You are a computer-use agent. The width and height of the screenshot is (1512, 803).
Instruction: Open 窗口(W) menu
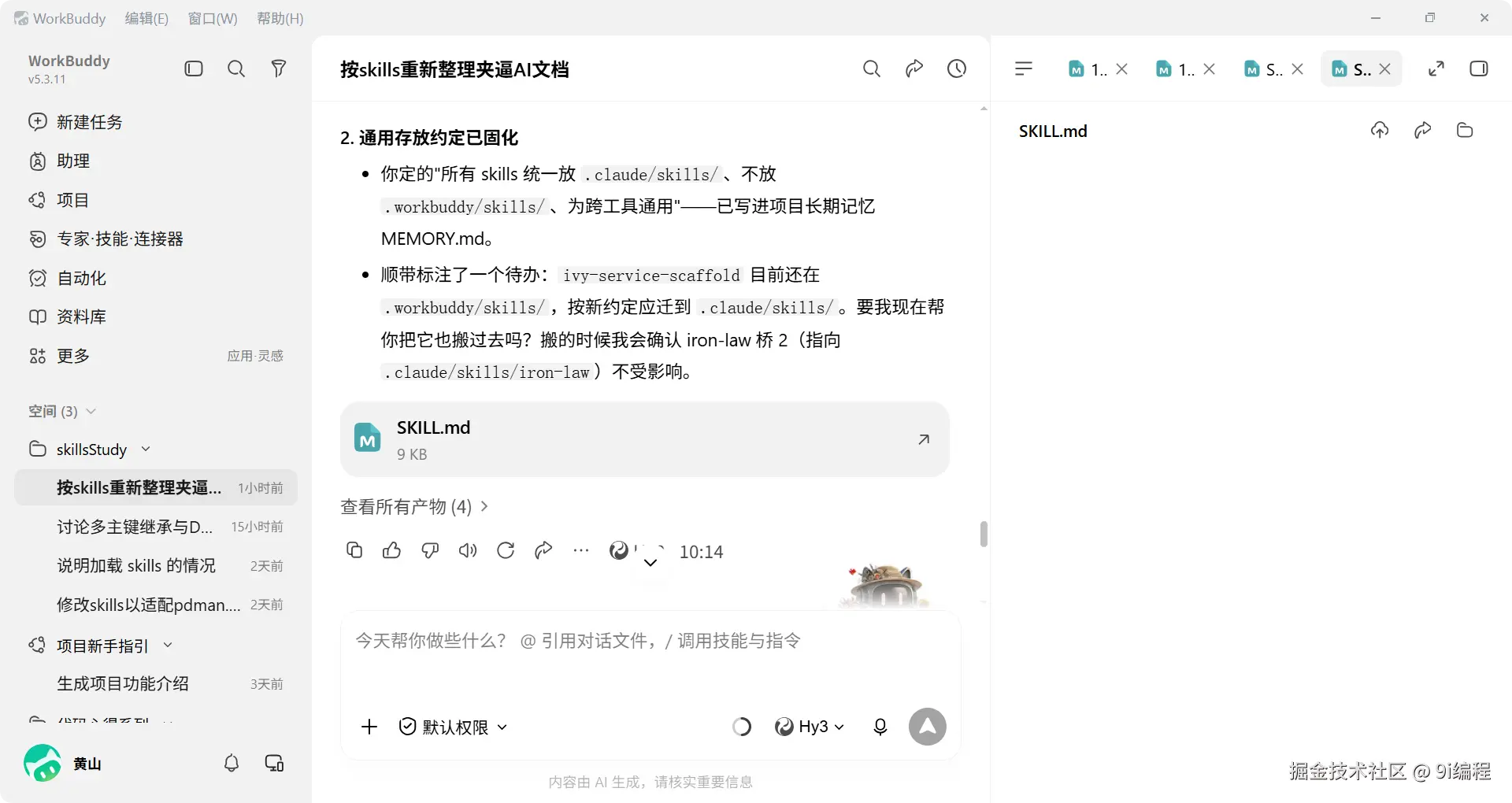click(213, 18)
